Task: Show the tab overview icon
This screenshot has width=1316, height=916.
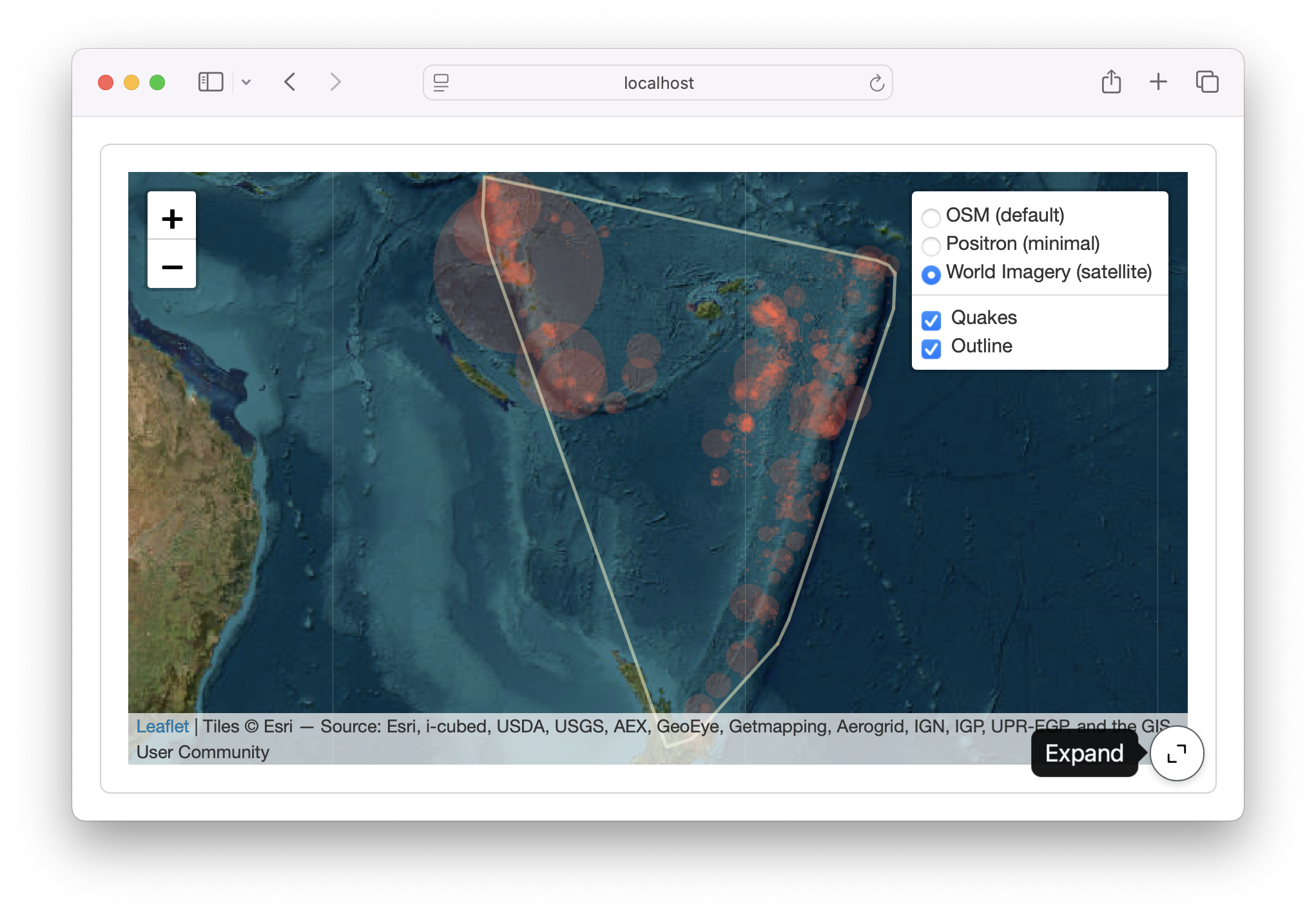Action: 1207,82
